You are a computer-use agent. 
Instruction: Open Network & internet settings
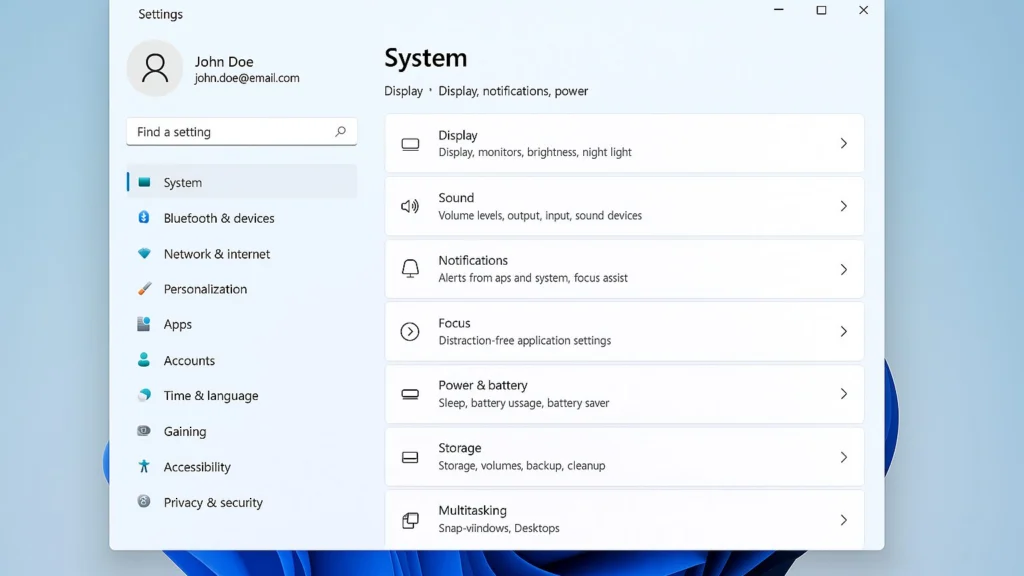click(216, 254)
